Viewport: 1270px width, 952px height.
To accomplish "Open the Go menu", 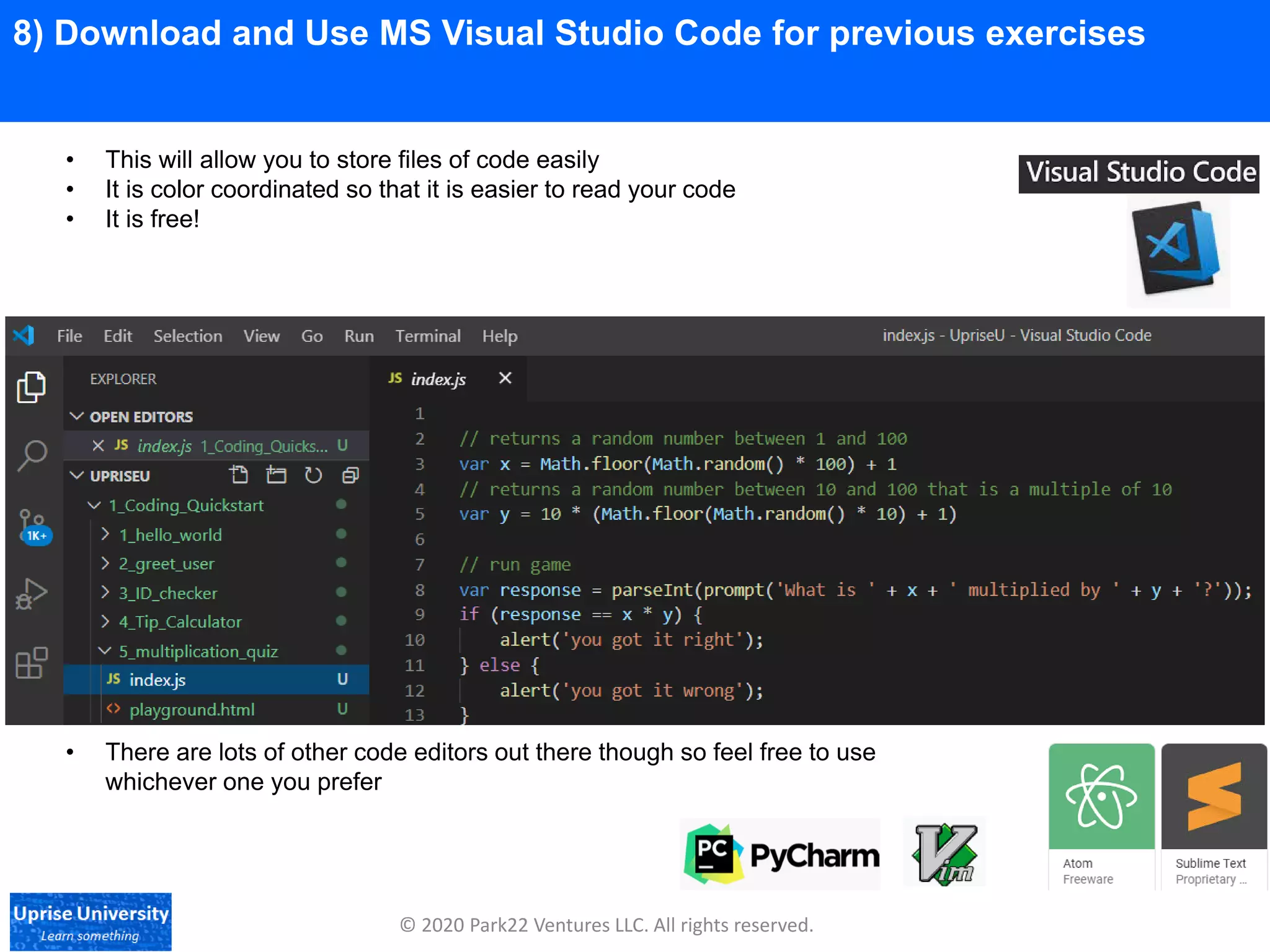I will pyautogui.click(x=312, y=336).
